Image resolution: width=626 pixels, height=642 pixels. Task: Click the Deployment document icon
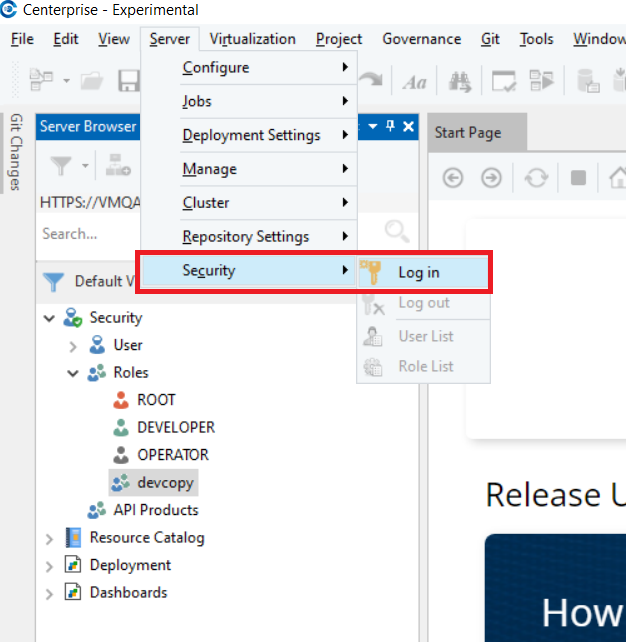click(73, 565)
